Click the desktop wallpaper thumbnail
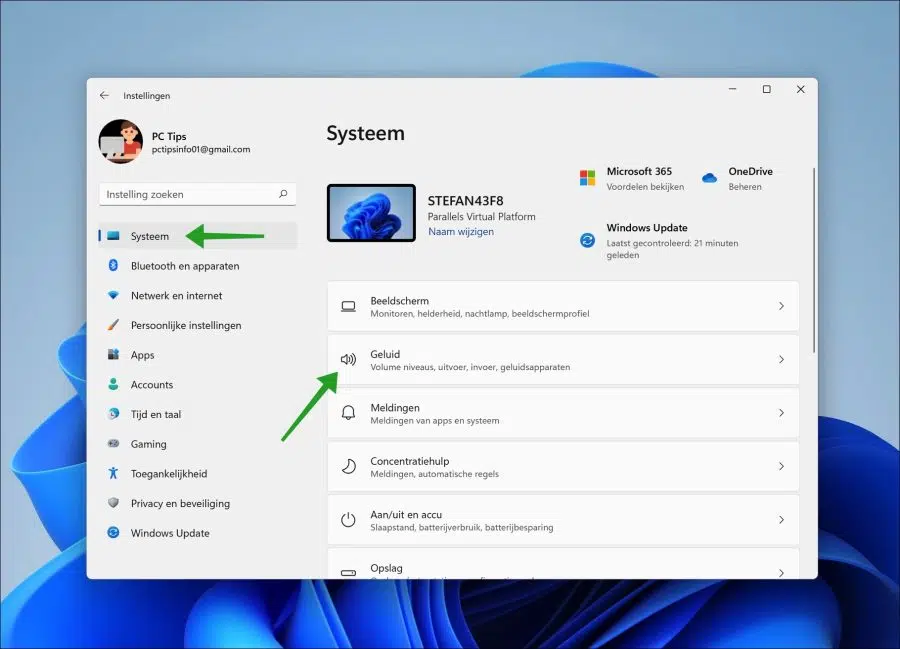The image size is (900, 649). click(371, 213)
